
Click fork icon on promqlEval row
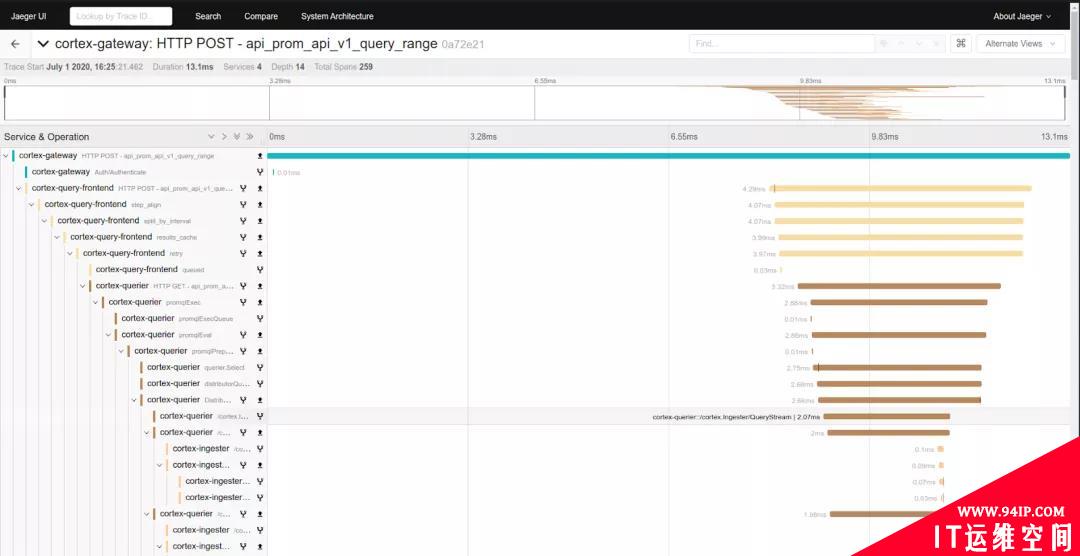pyautogui.click(x=243, y=335)
